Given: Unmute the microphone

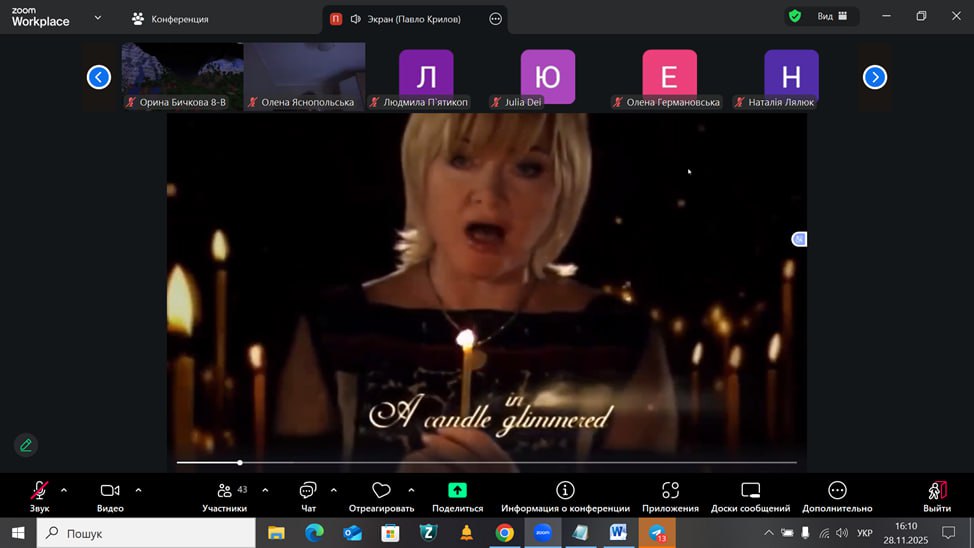Looking at the screenshot, I should [39, 491].
